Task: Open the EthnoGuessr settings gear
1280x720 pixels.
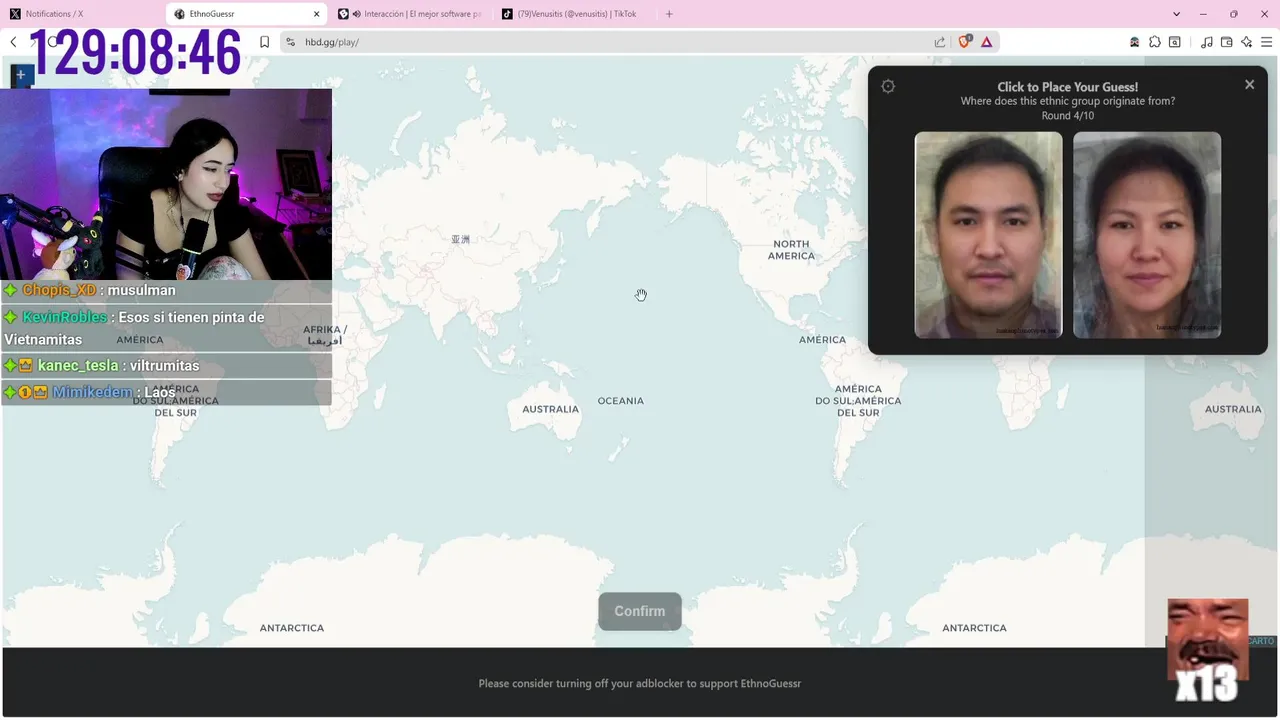Action: point(888,87)
